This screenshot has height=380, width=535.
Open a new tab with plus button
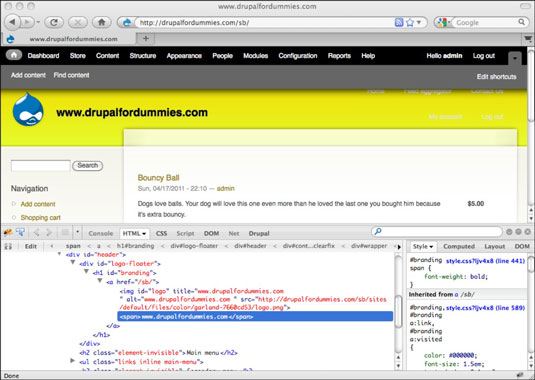point(146,39)
